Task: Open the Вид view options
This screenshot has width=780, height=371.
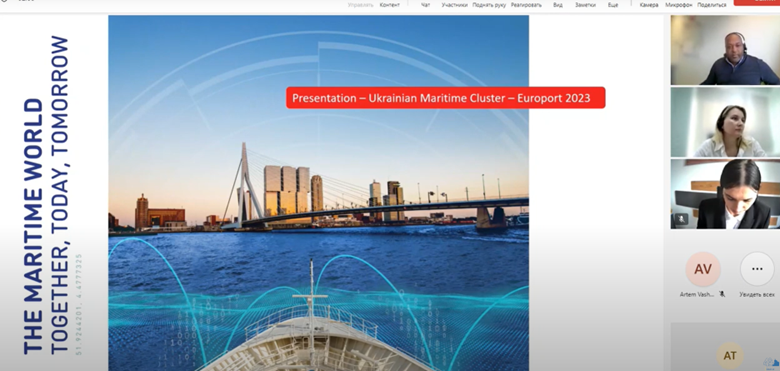Action: (x=558, y=4)
